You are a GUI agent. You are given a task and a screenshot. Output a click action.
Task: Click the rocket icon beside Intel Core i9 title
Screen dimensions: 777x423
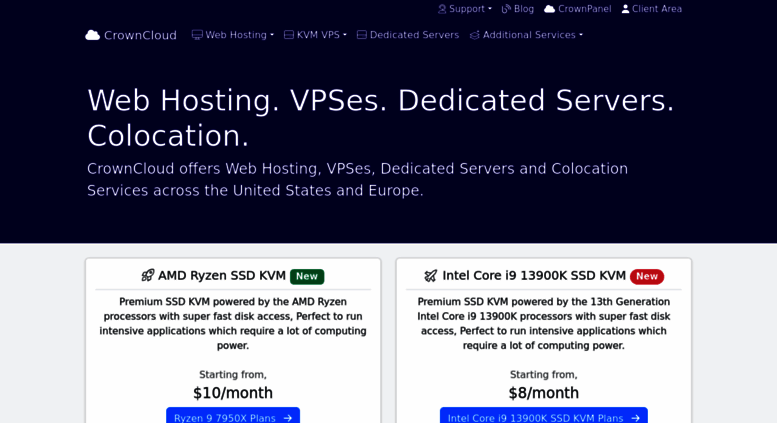coord(431,275)
